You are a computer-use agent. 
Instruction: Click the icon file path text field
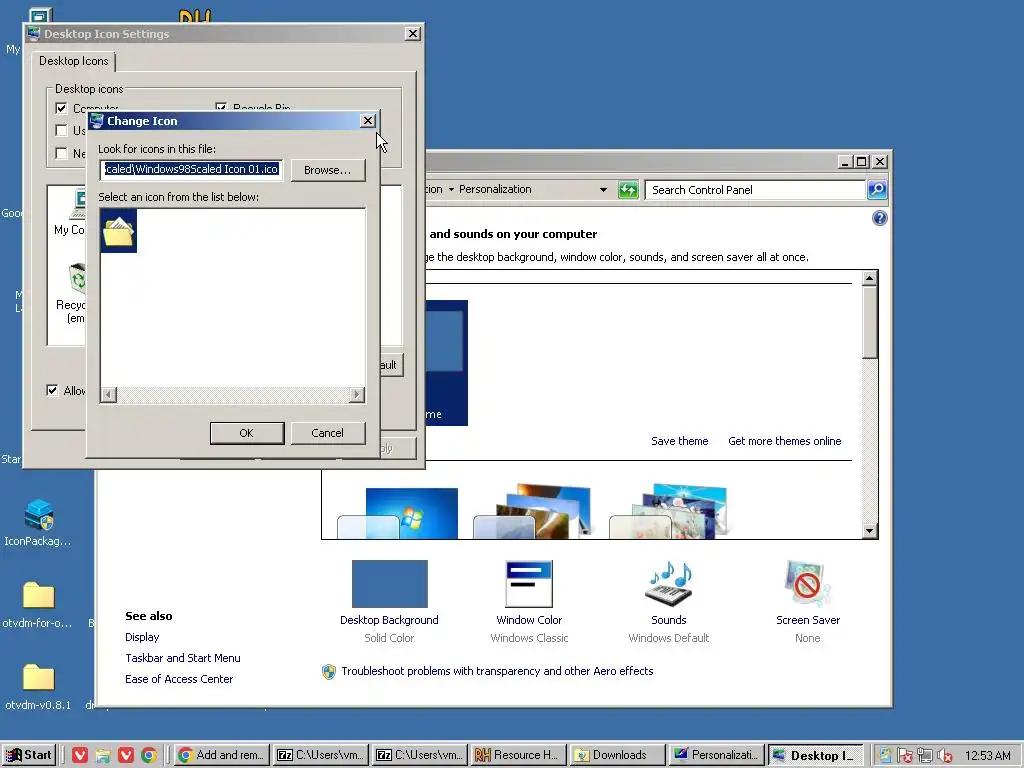tap(191, 169)
